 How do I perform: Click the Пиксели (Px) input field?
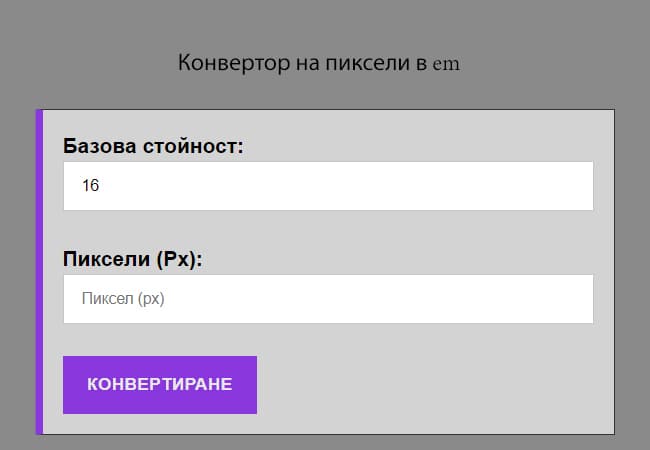[328, 299]
